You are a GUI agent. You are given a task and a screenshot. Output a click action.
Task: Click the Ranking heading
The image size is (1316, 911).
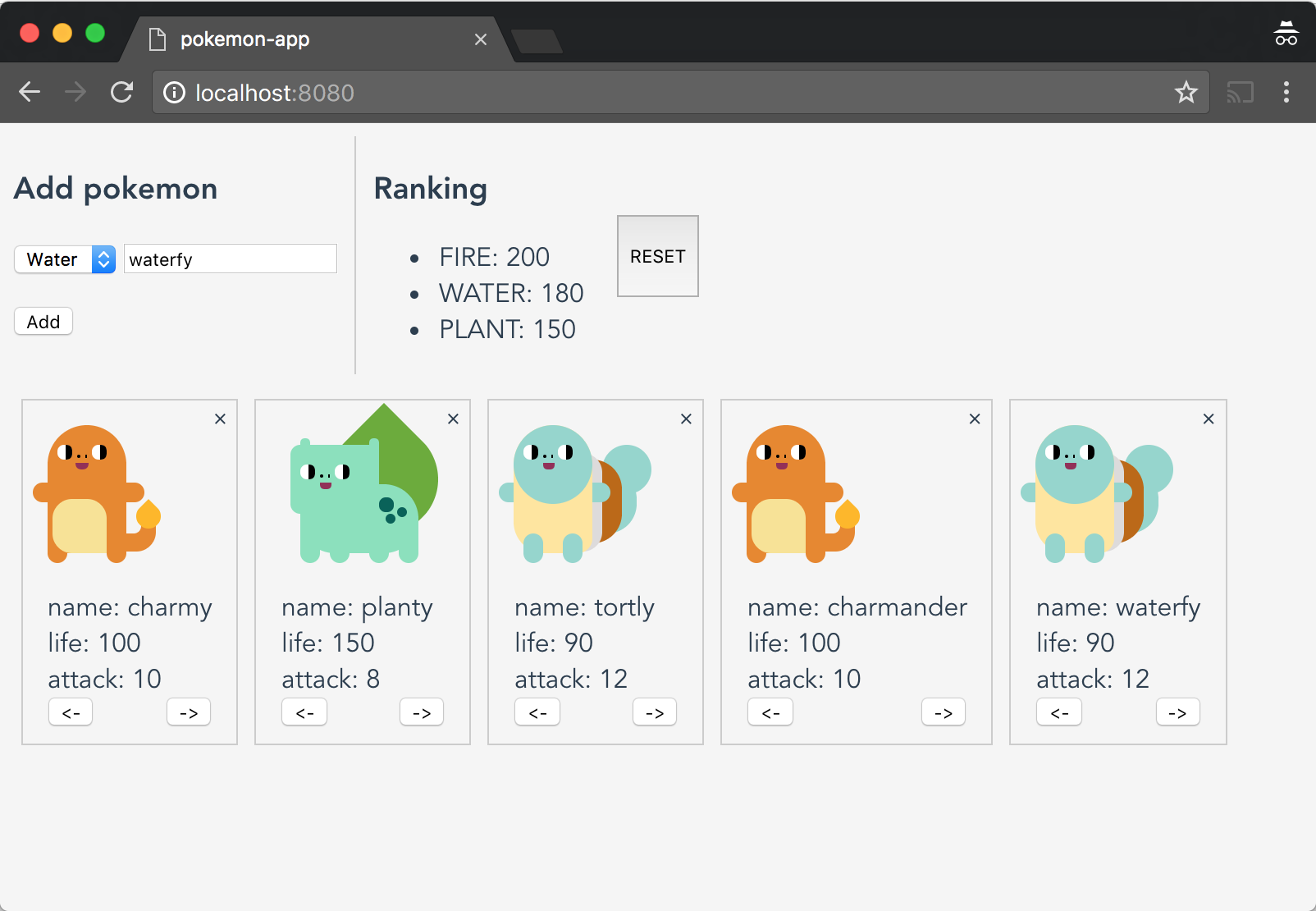[x=431, y=189]
